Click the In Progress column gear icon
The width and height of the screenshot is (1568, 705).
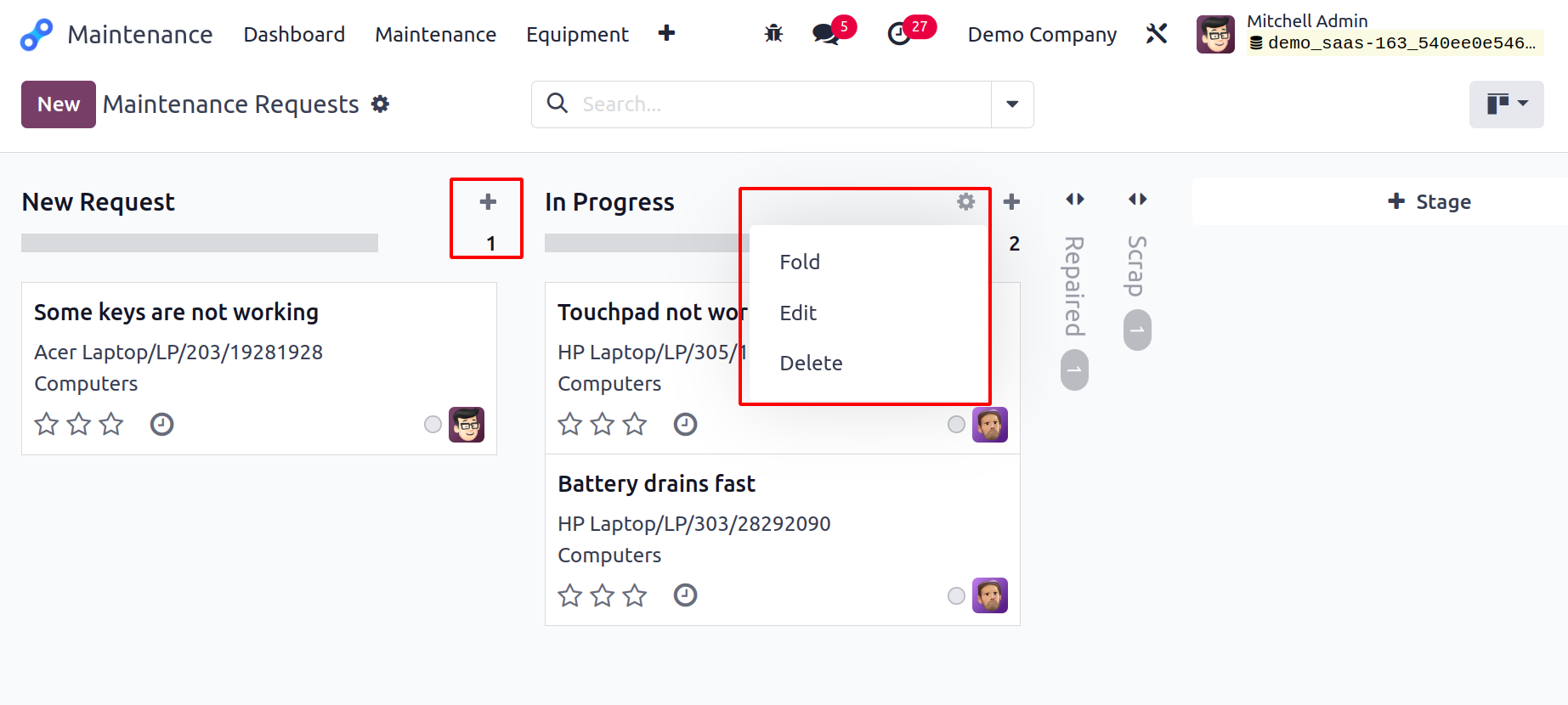tap(965, 201)
